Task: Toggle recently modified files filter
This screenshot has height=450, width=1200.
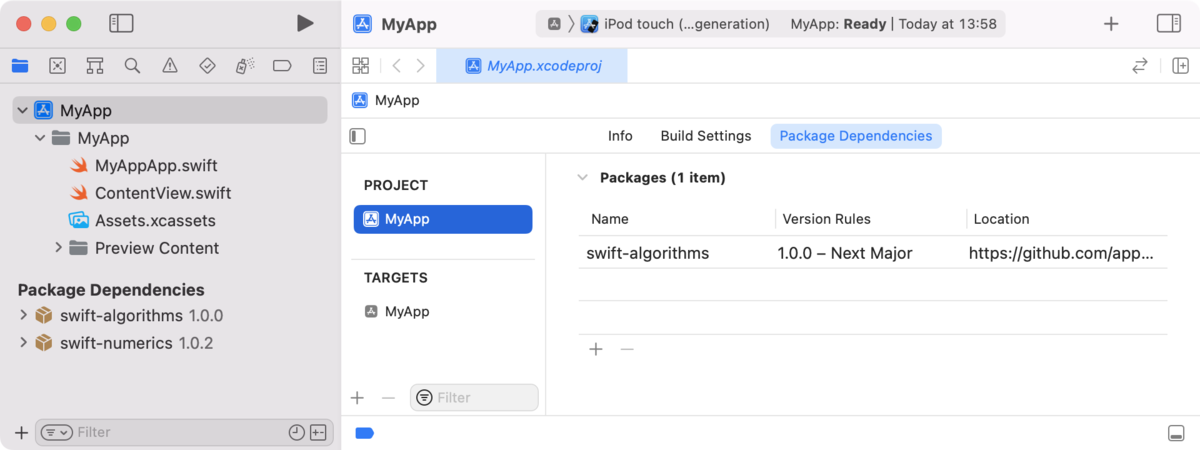Action: (296, 432)
